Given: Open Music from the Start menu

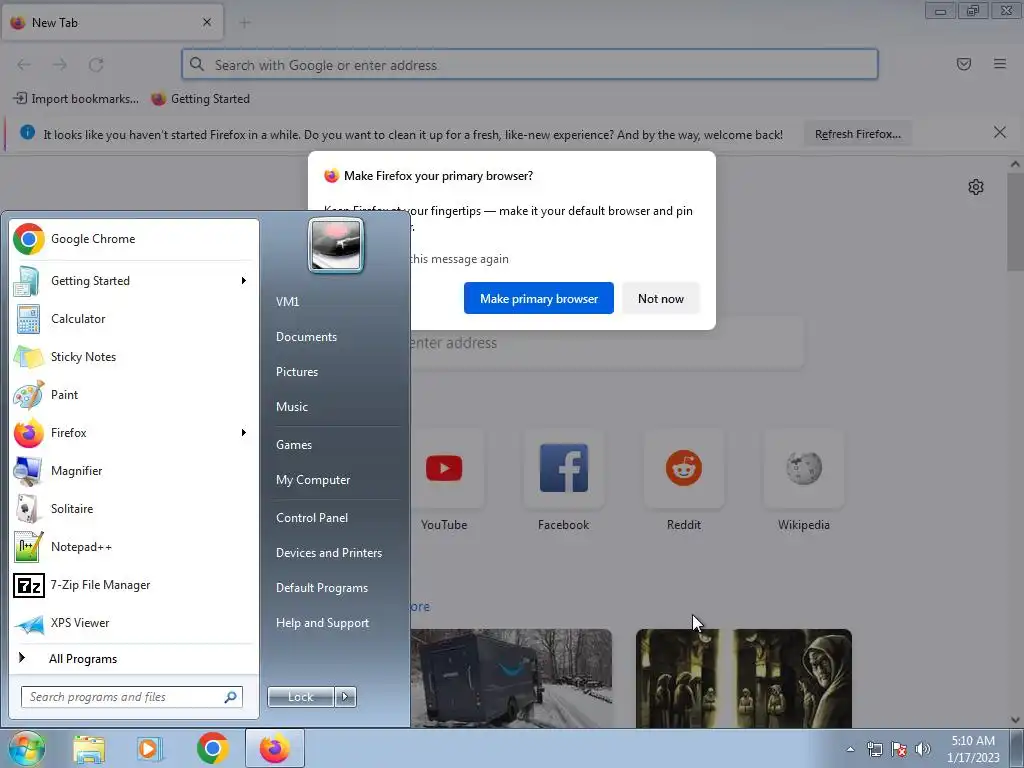Looking at the screenshot, I should 292,407.
